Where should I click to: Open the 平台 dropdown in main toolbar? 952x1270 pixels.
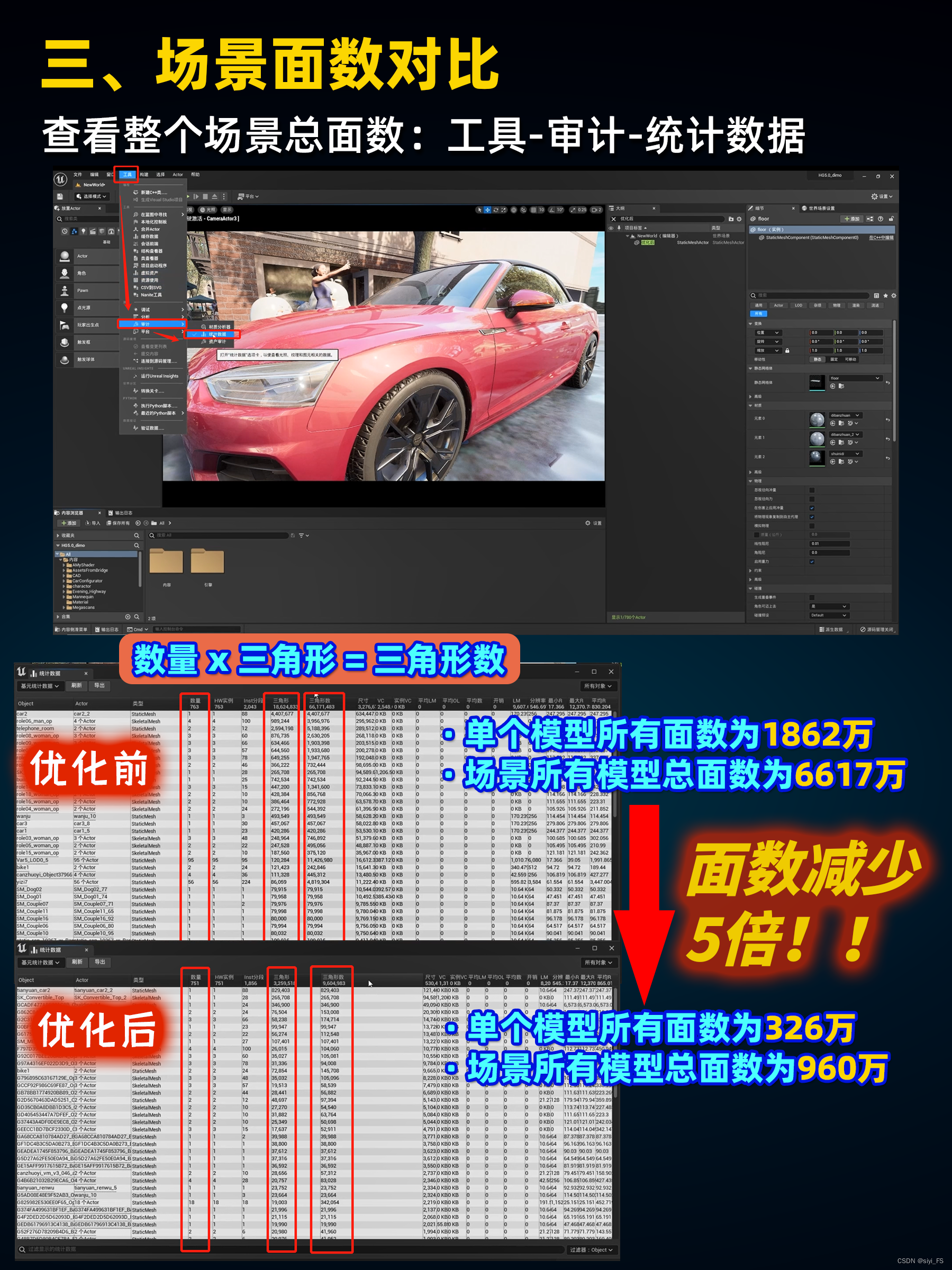pyautogui.click(x=248, y=196)
